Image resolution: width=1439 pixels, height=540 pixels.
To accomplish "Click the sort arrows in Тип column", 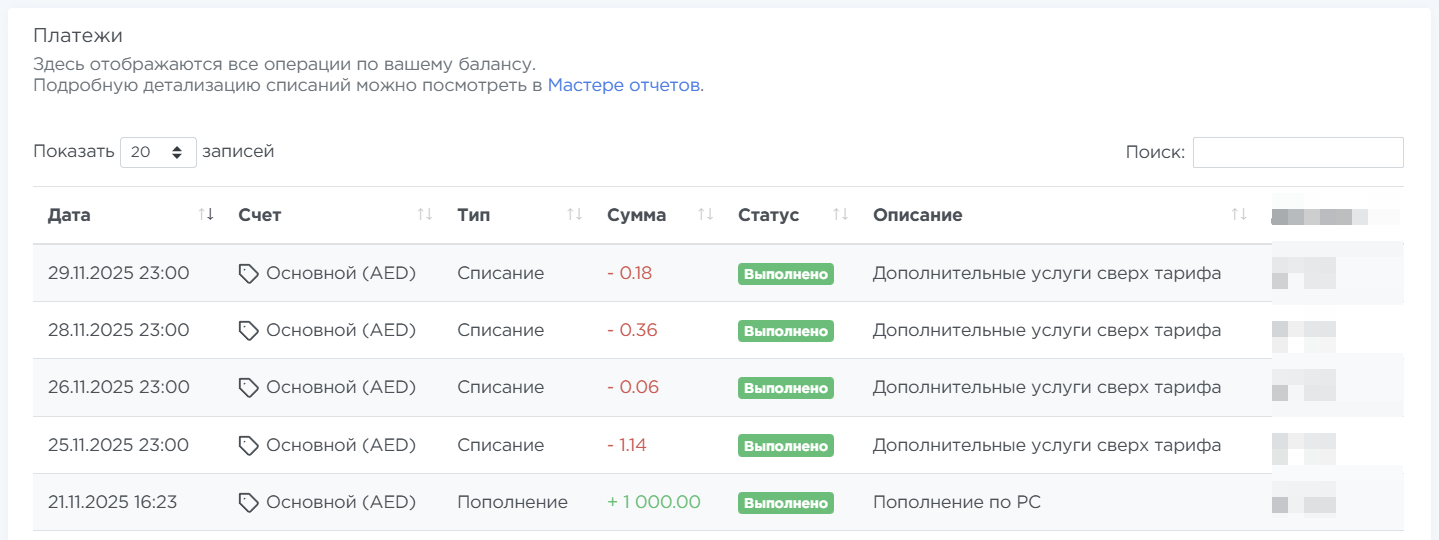I will [x=574, y=214].
